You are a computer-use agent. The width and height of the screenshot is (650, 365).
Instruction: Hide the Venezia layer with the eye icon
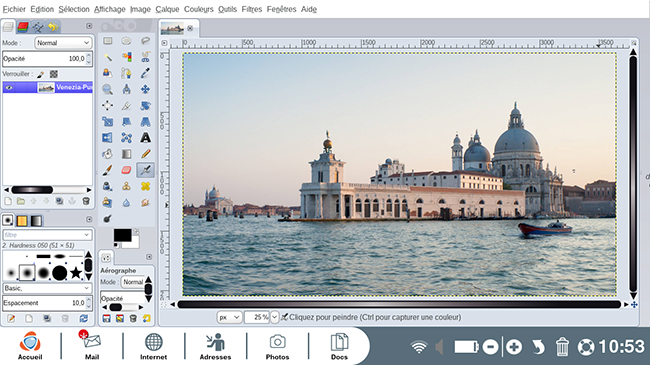(9, 88)
